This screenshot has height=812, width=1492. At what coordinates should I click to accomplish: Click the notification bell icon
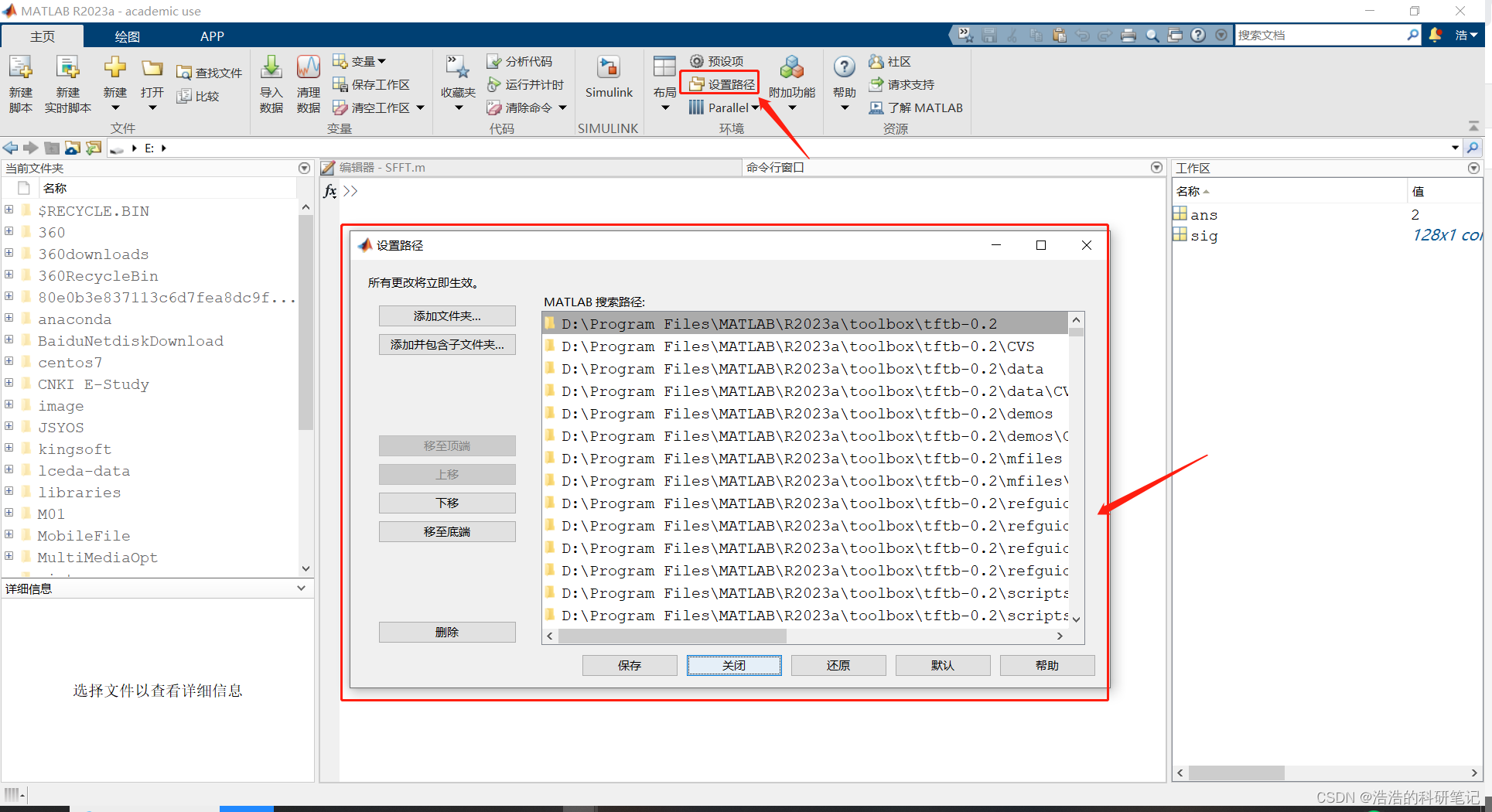tap(1436, 35)
